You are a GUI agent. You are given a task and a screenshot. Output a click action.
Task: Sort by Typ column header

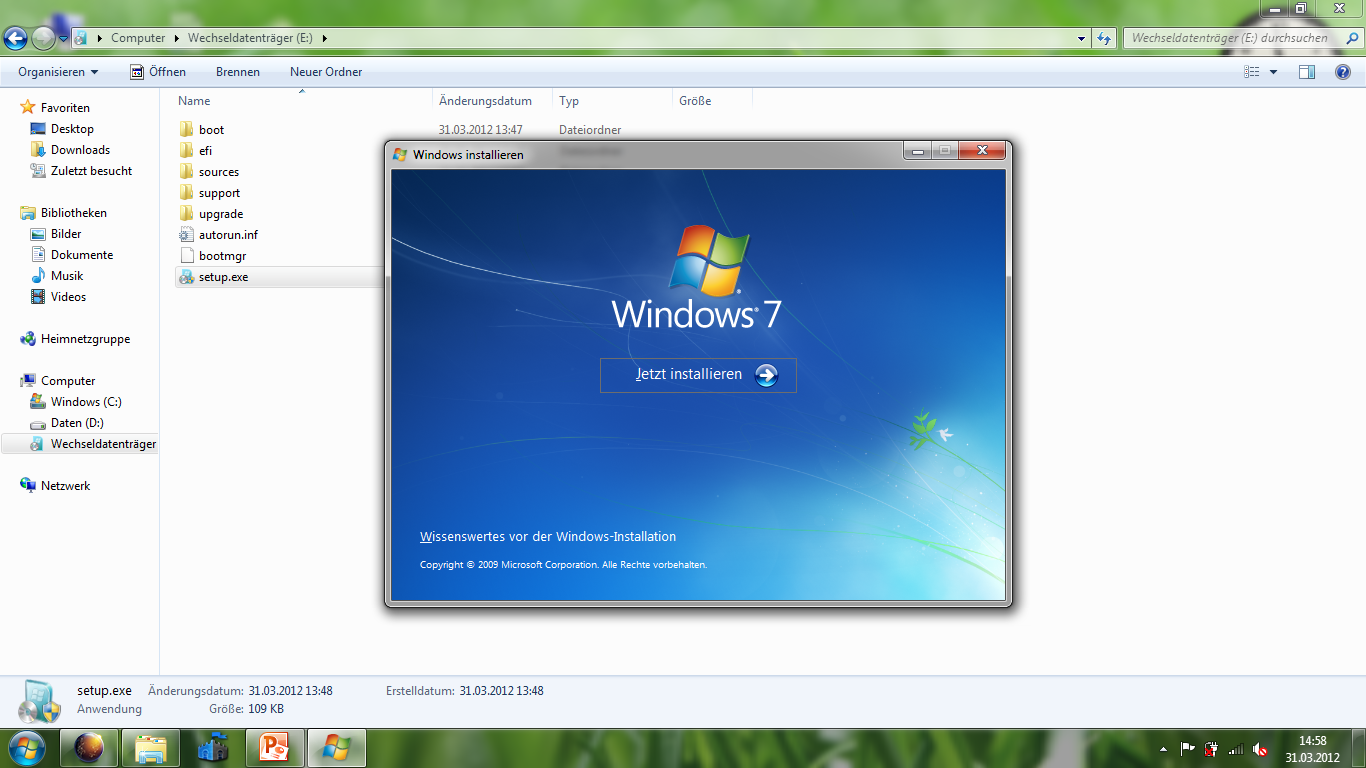click(613, 101)
